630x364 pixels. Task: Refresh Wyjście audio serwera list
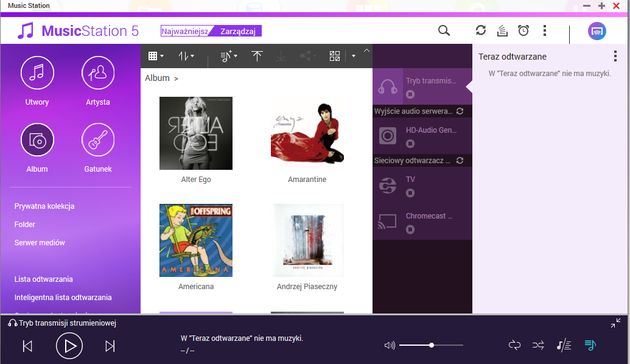tap(460, 111)
